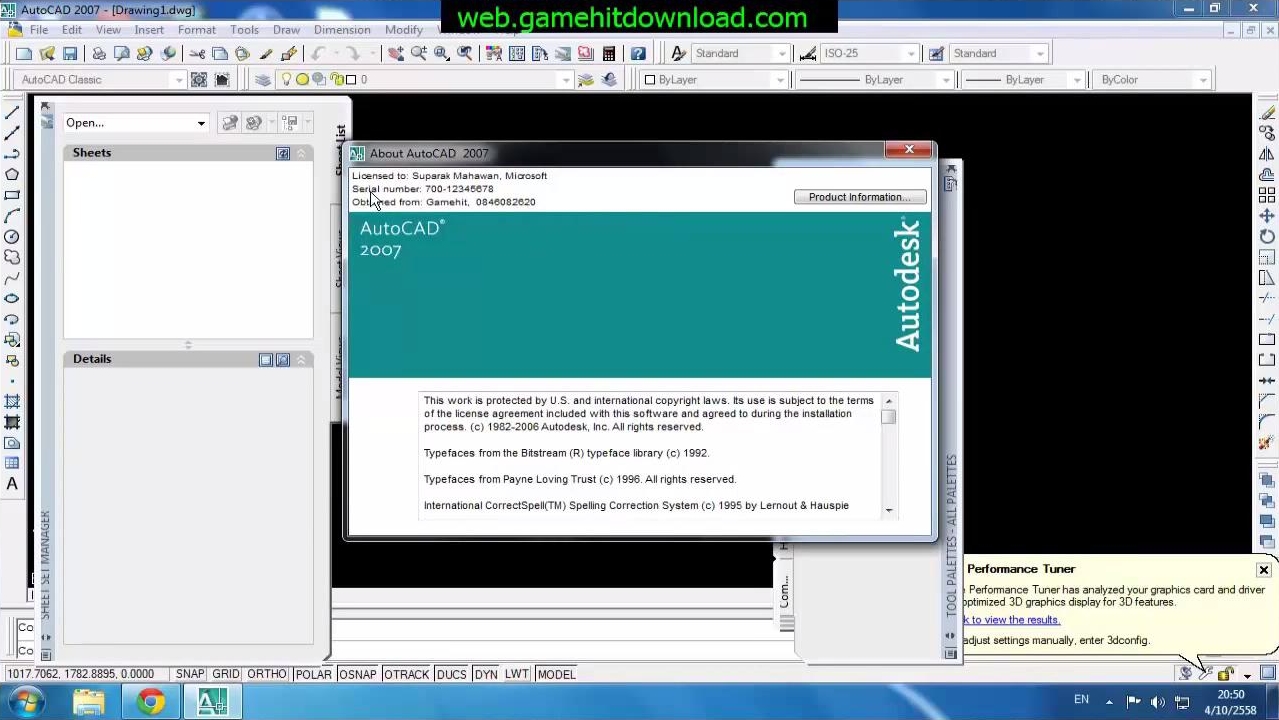Collapse the Sheets panel chevron
The width and height of the screenshot is (1279, 720).
(301, 153)
